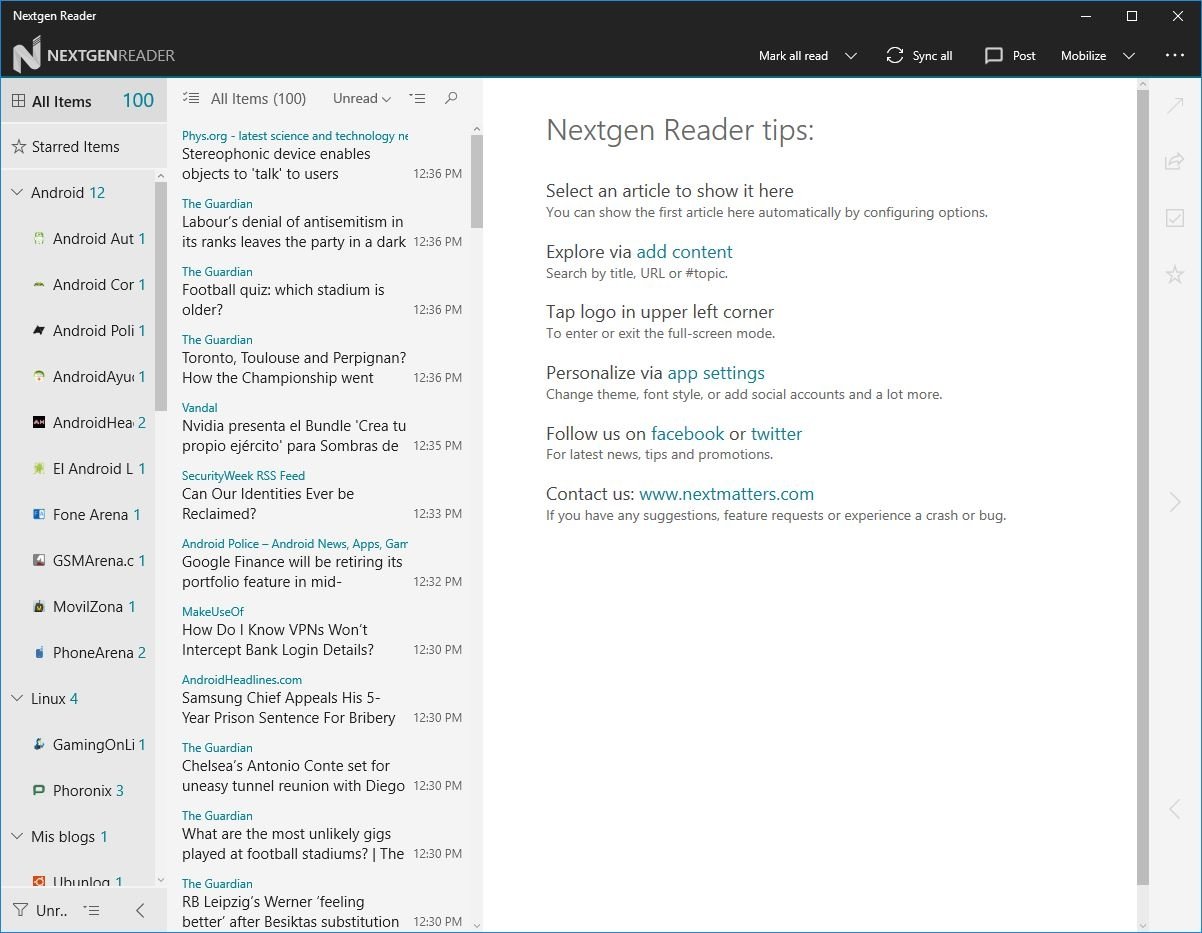Open the Unread filter dropdown in the list header
1202x933 pixels.
click(x=362, y=98)
